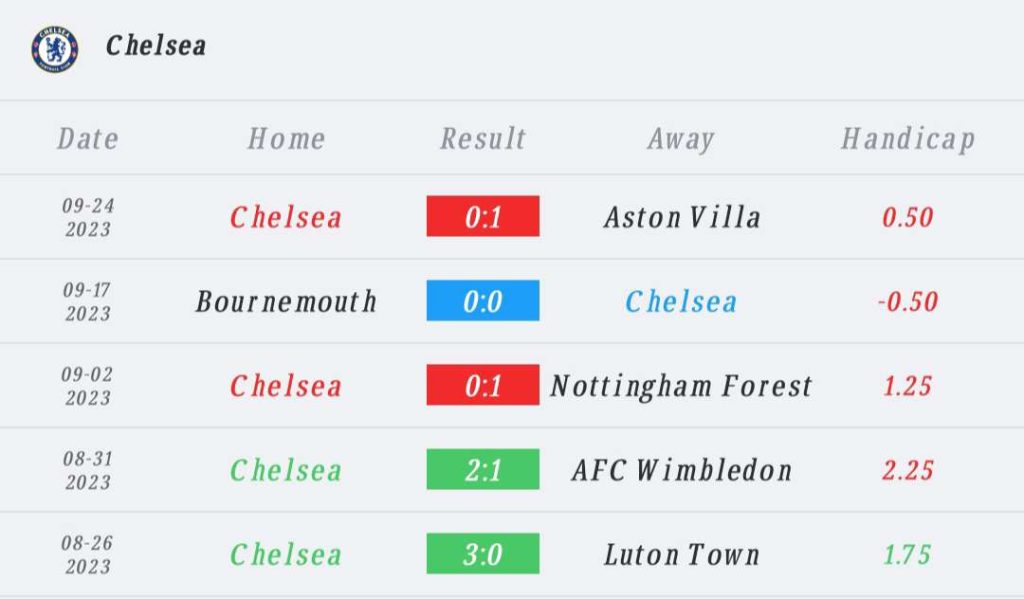The width and height of the screenshot is (1024, 599).
Task: Click the Away column header
Action: tap(681, 139)
